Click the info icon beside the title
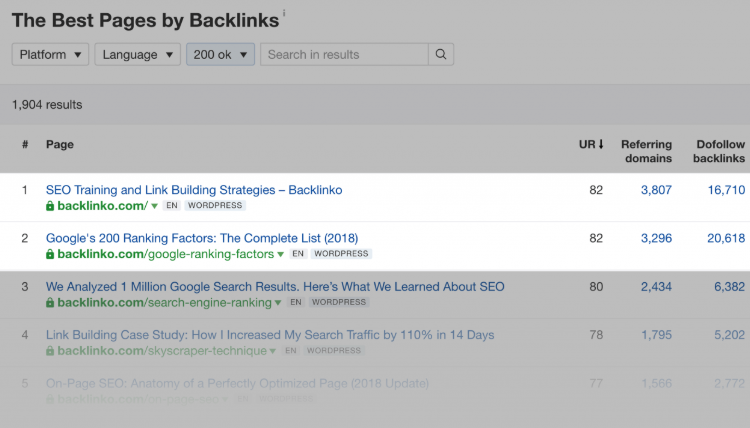 click(x=284, y=12)
